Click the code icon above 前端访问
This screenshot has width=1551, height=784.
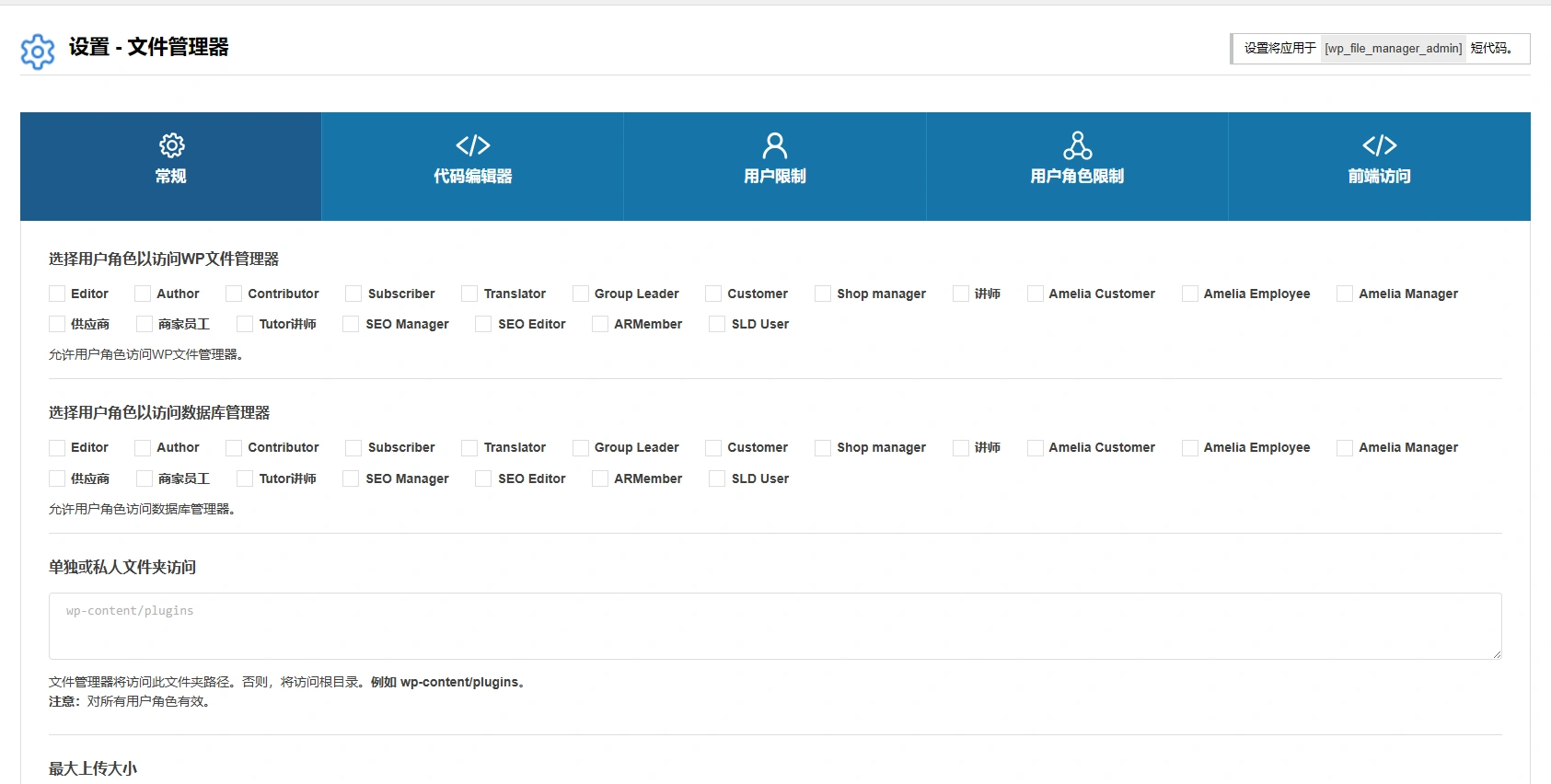coord(1380,145)
